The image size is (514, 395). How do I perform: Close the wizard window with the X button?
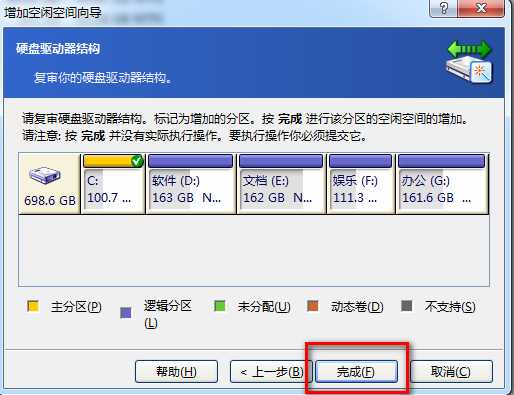tap(481, 8)
